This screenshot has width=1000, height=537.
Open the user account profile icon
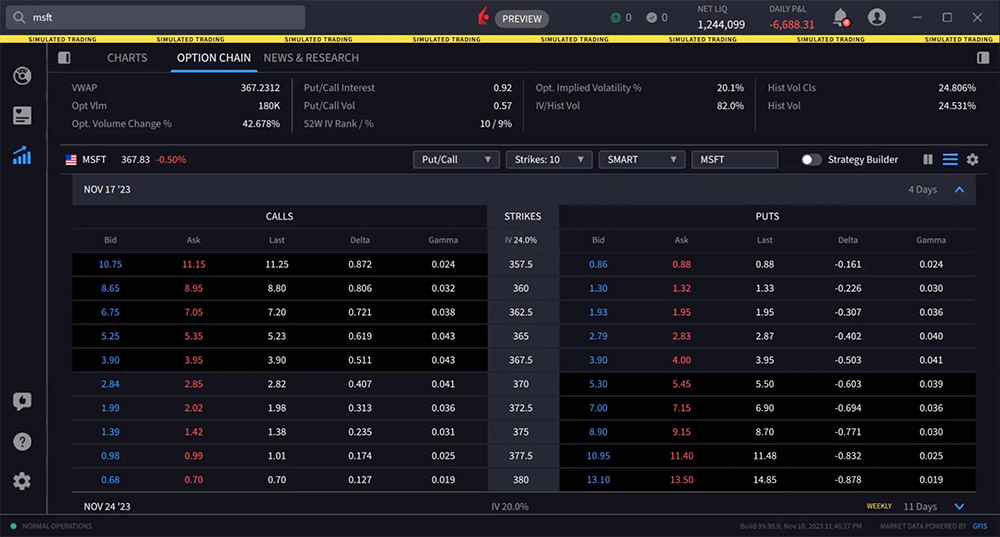(x=877, y=17)
